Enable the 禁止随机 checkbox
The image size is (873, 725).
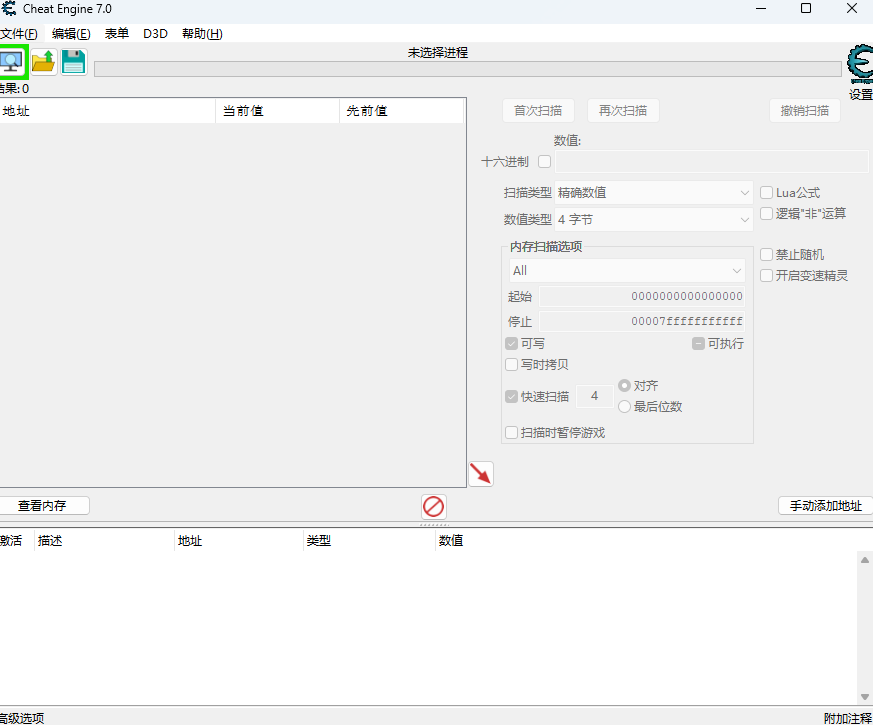(766, 254)
